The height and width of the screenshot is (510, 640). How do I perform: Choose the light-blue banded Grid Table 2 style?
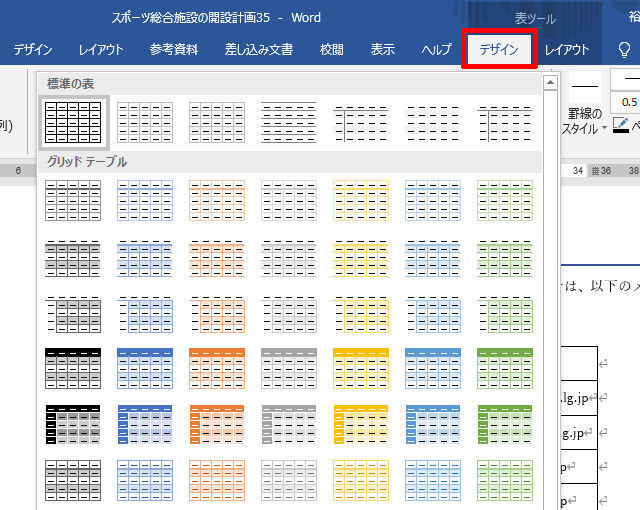coord(433,258)
